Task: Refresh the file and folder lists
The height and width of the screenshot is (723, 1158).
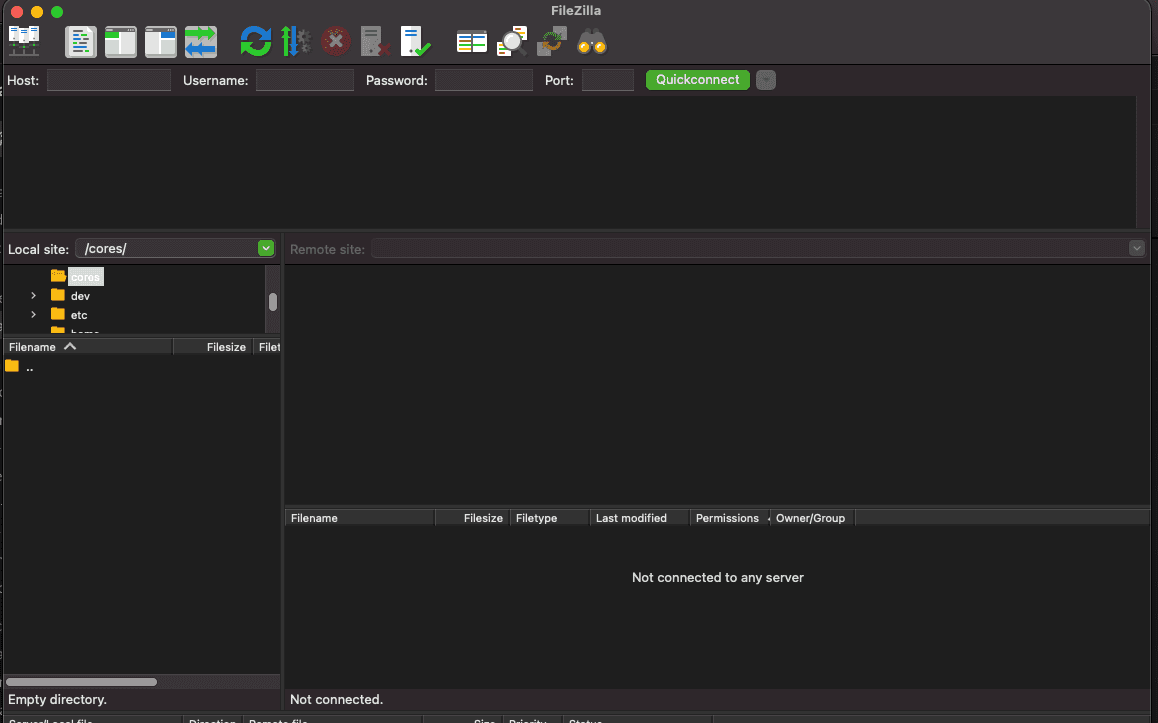Action: tap(256, 41)
